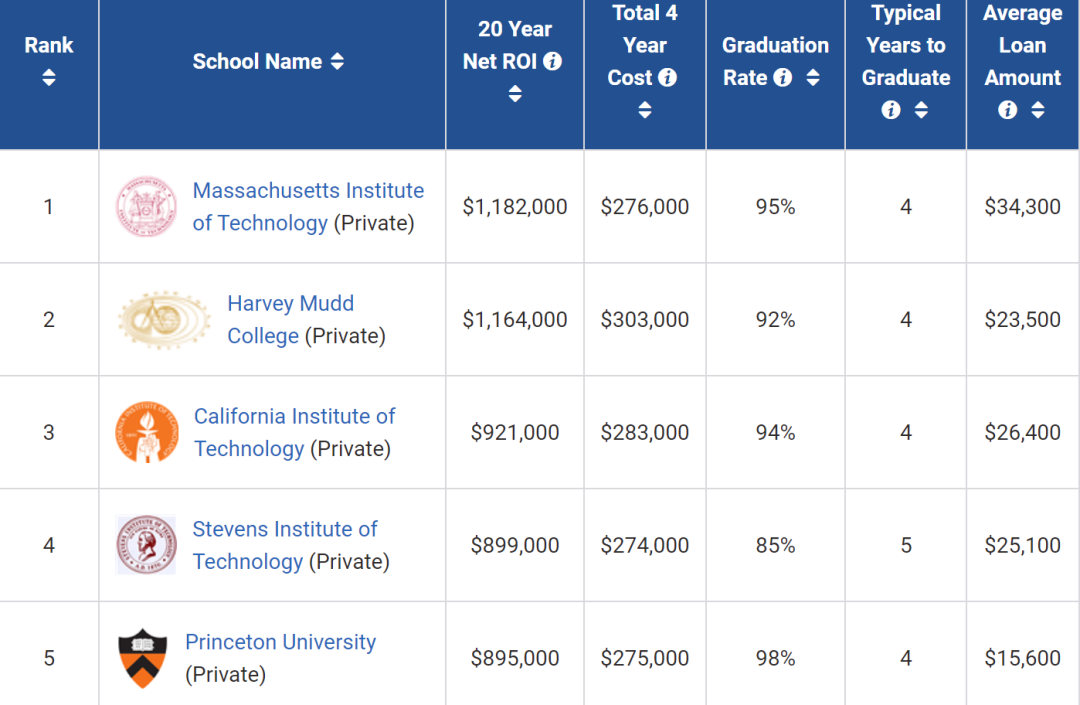Open Massachusetts Institute of Technology link
1080x705 pixels.
coord(308,191)
